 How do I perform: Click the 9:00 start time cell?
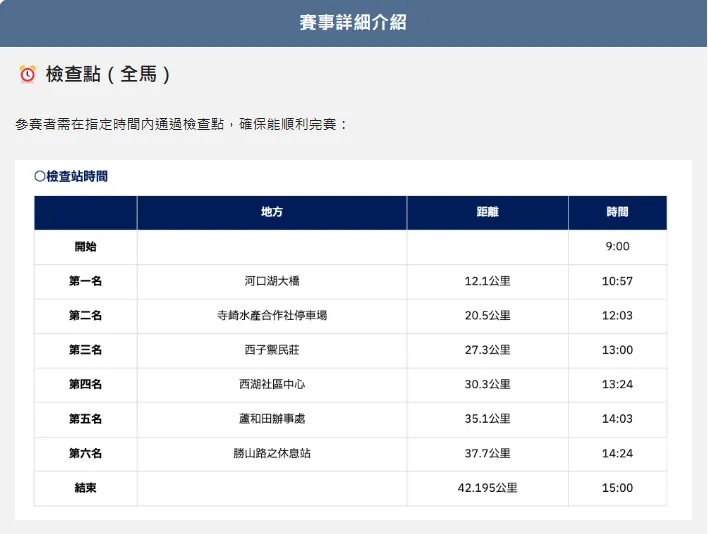(617, 247)
